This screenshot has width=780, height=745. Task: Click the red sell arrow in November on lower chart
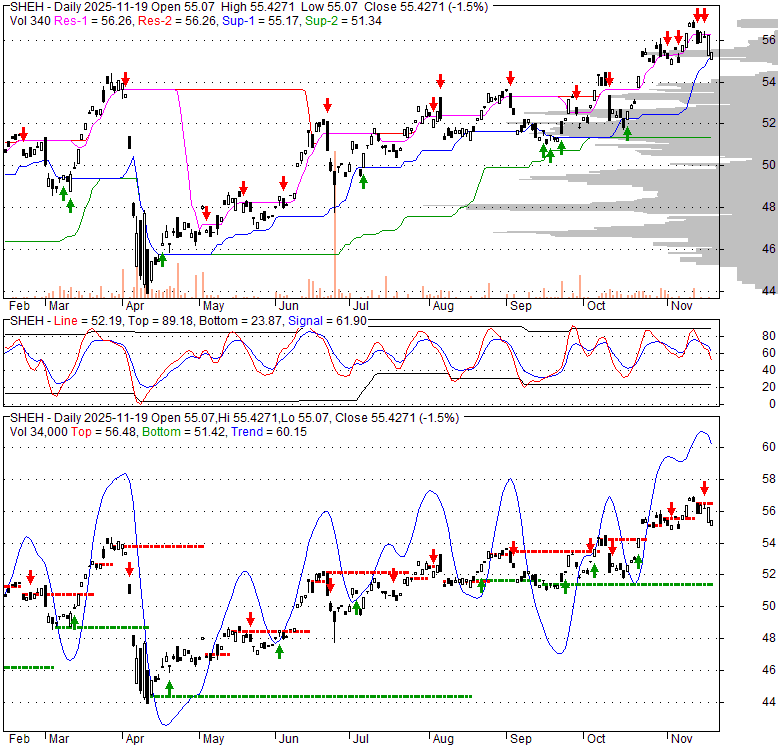(704, 488)
